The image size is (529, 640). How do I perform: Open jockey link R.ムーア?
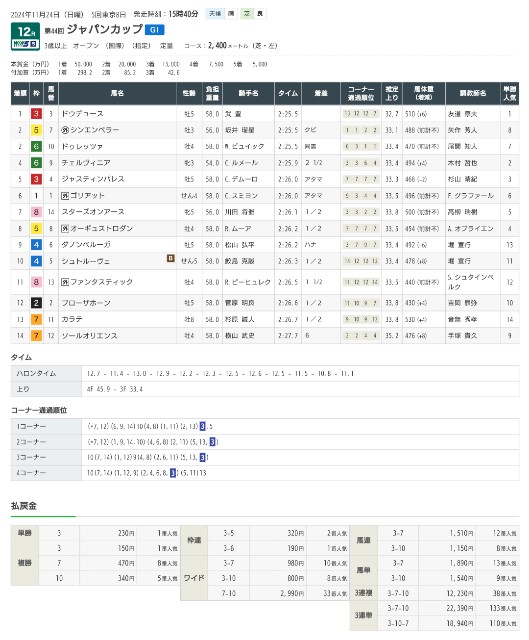click(x=238, y=229)
